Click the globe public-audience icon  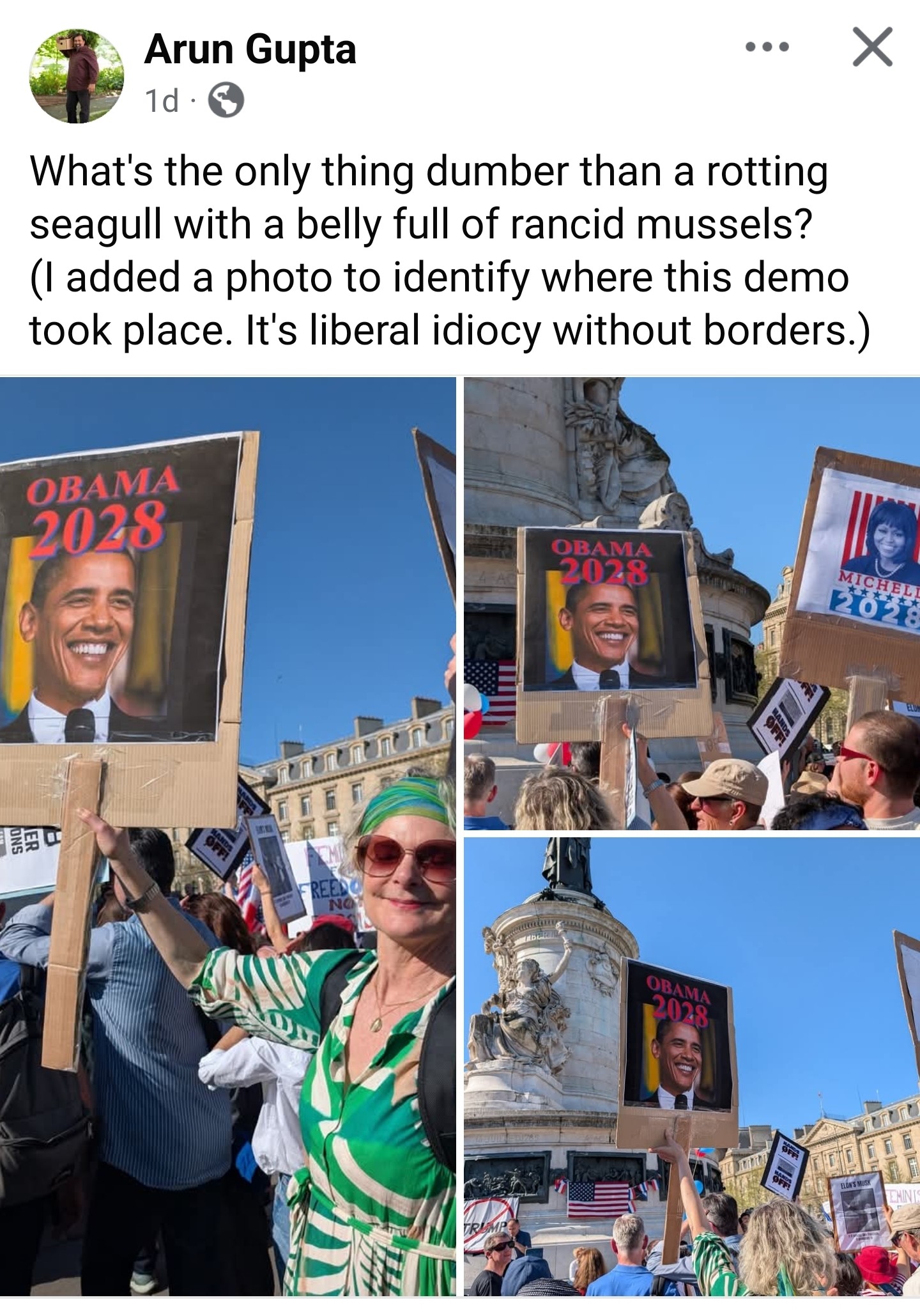click(x=226, y=101)
